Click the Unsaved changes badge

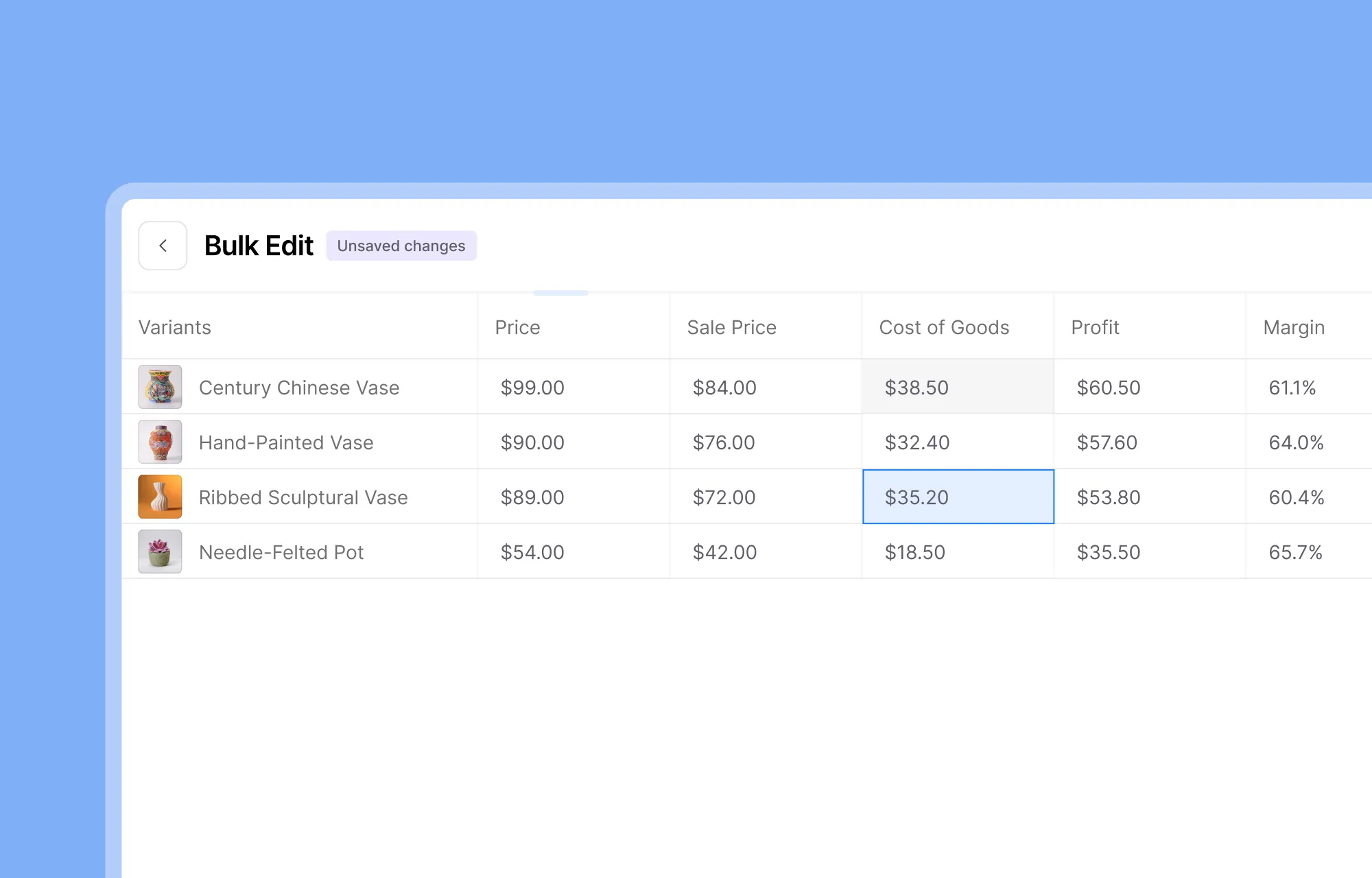(401, 246)
